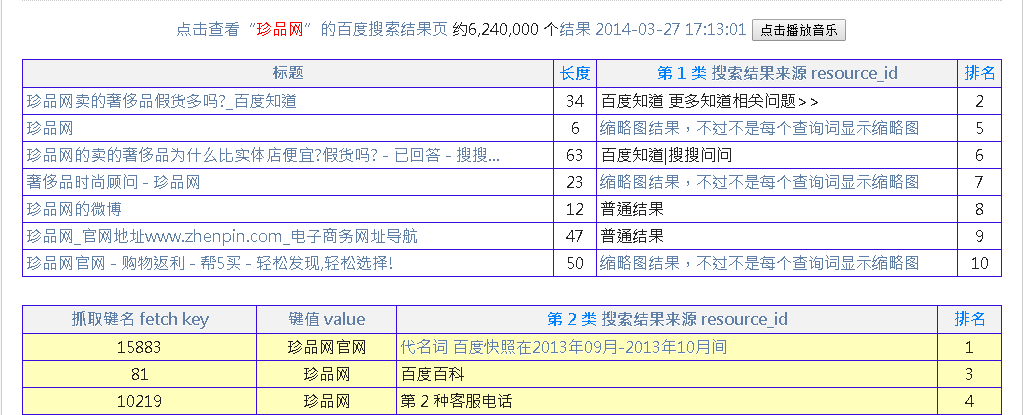The height and width of the screenshot is (415, 1023).
Task: Click the rank cell 10 in the first table
Action: coord(980,263)
